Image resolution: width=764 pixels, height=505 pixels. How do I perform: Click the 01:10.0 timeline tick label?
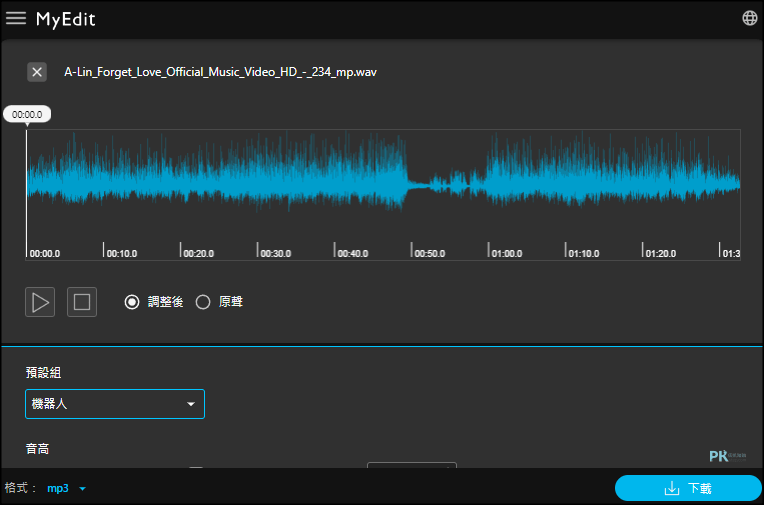584,253
